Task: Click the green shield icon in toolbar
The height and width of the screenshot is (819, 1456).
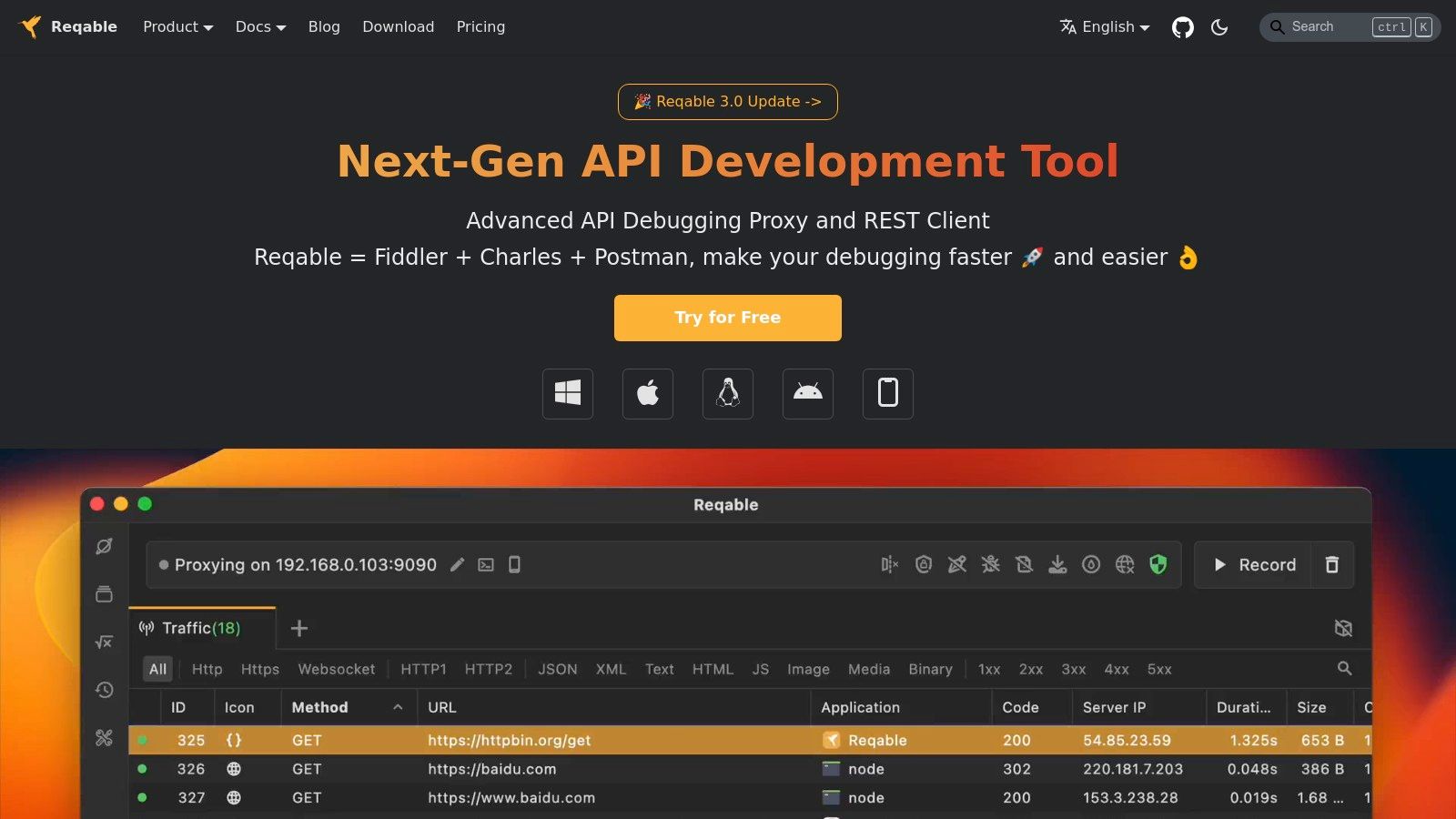Action: tap(1158, 565)
